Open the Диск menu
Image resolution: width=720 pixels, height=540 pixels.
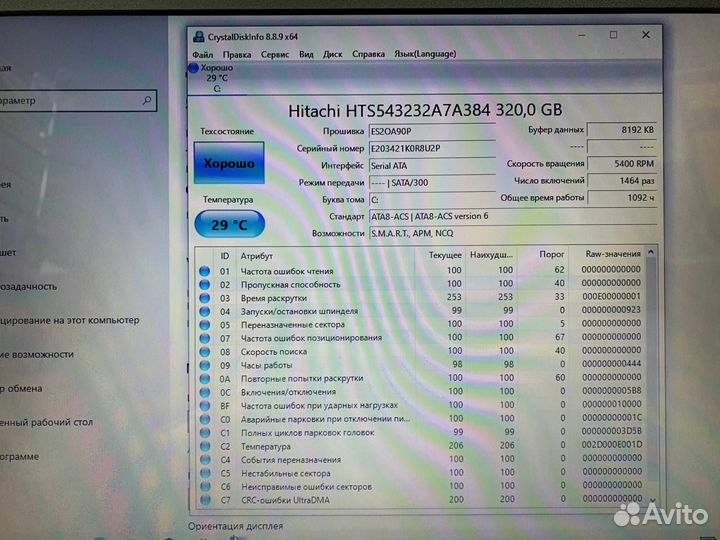[332, 54]
